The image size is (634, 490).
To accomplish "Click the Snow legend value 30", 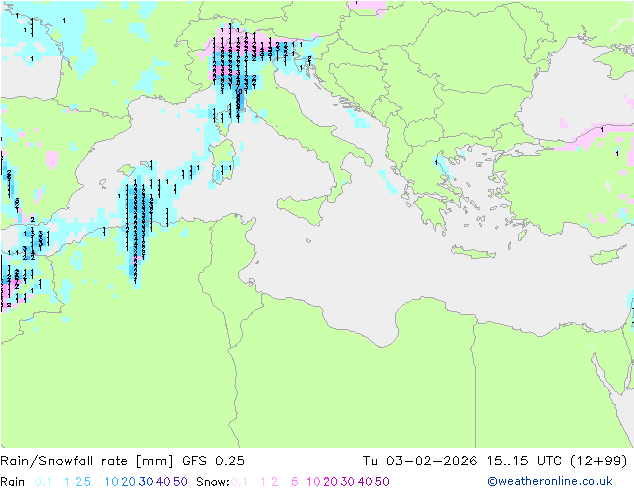I will (x=348, y=482).
